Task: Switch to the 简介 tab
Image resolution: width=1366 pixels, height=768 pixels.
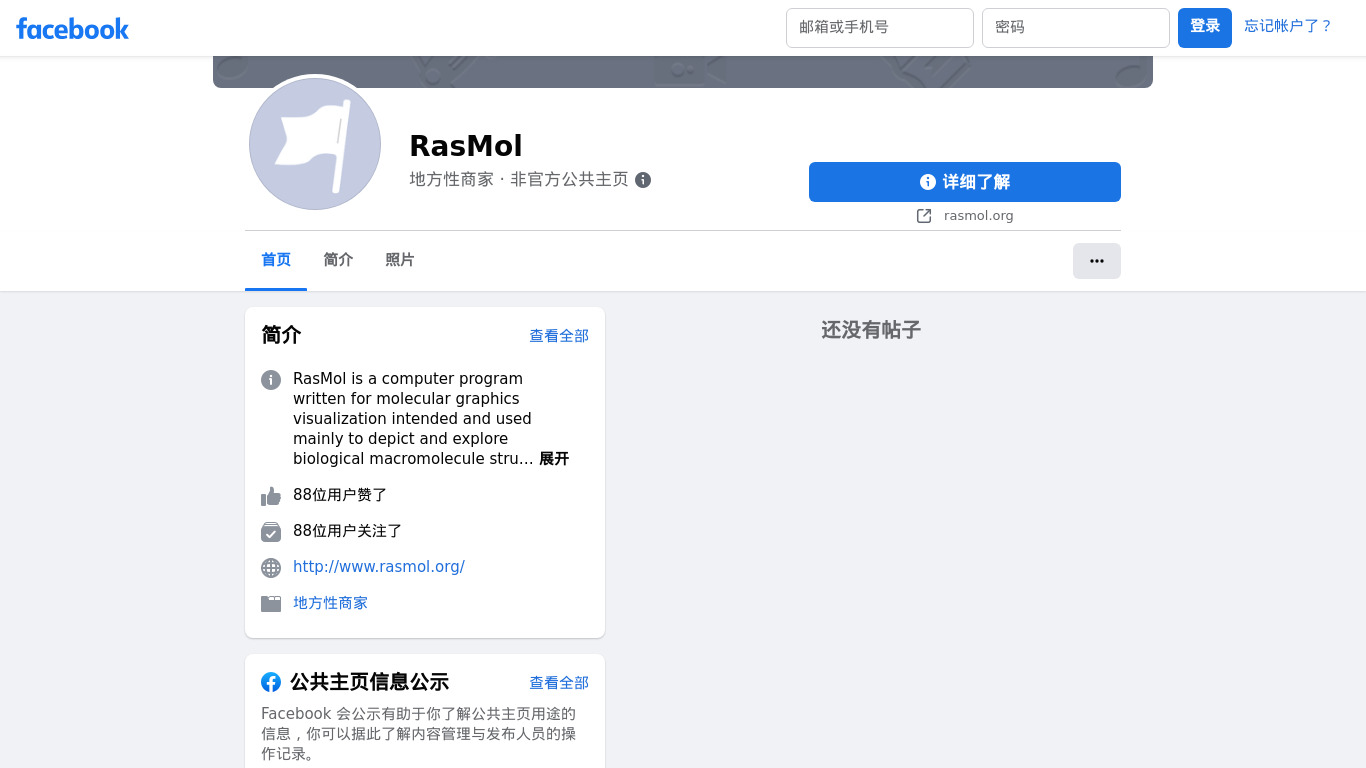Action: point(338,260)
